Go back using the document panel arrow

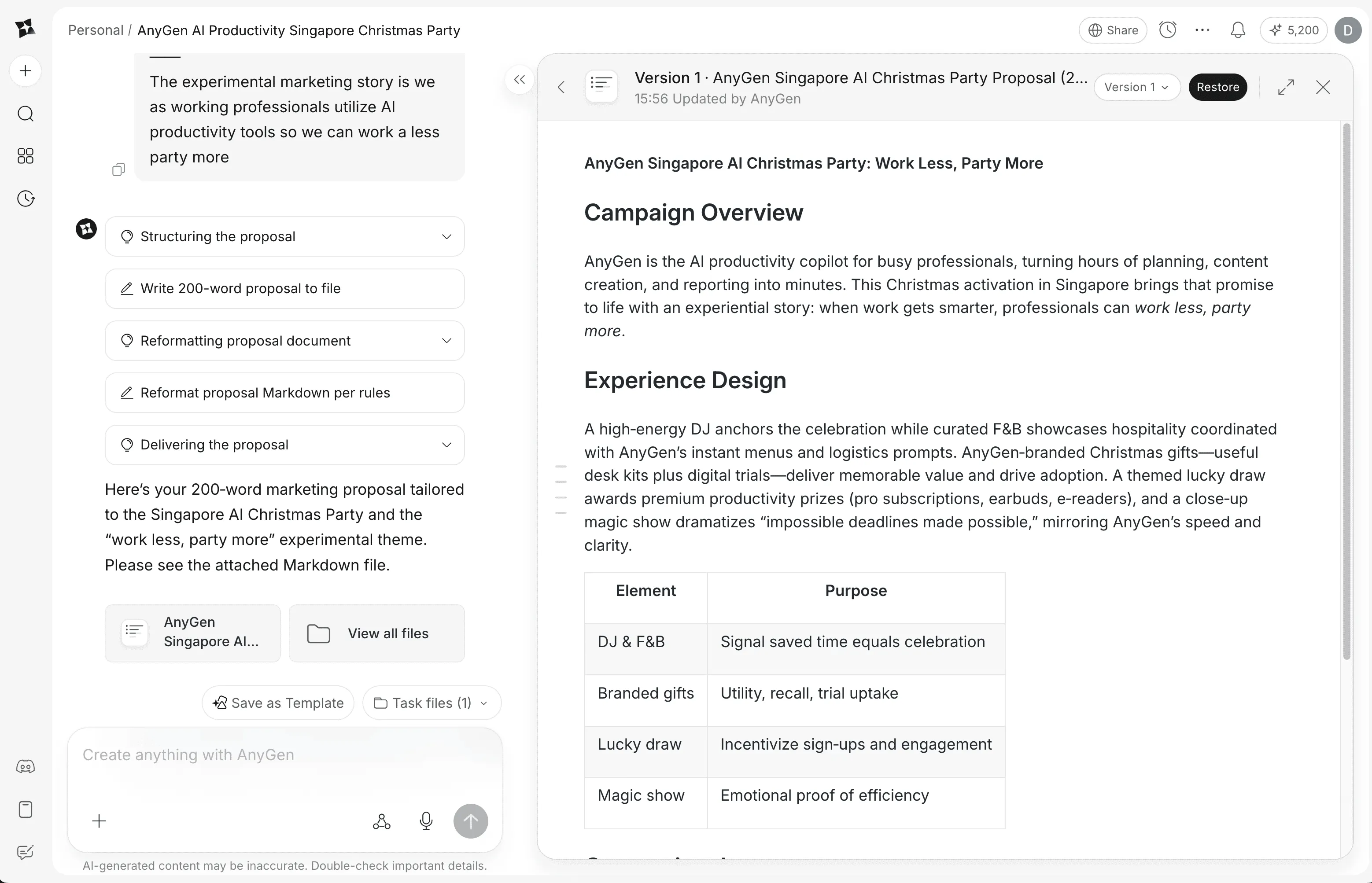561,87
